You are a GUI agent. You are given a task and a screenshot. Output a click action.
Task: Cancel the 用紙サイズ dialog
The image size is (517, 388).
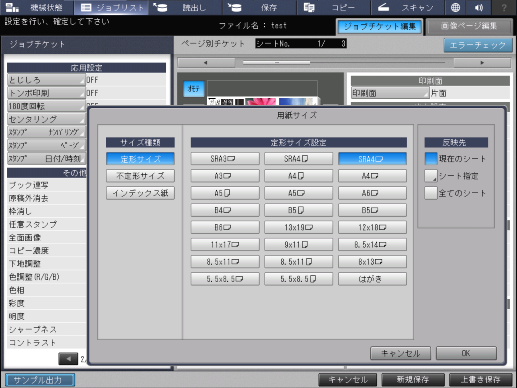[x=400, y=353]
